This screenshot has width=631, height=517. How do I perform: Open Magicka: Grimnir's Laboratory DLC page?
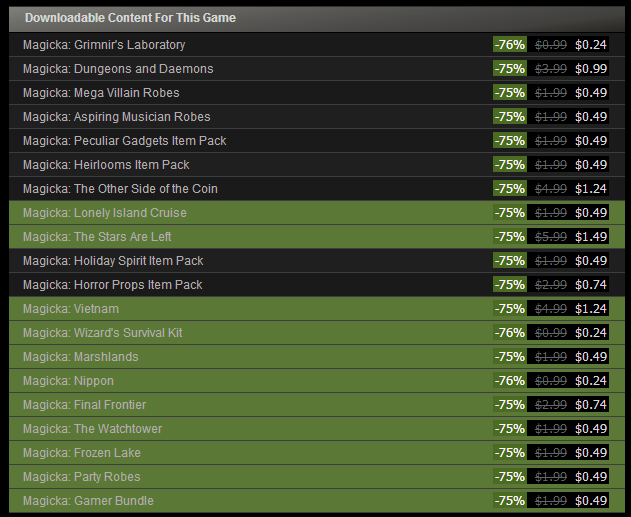pyautogui.click(x=317, y=45)
